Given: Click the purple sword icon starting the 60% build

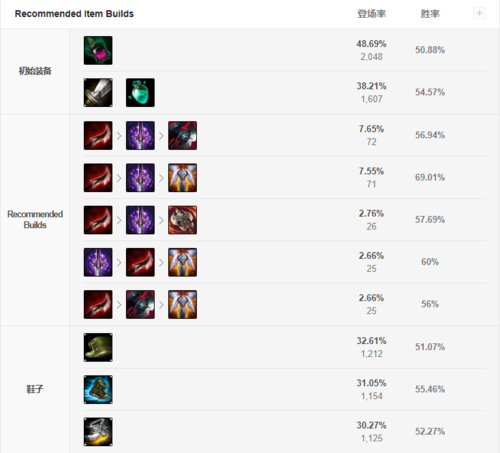Looking at the screenshot, I should click(98, 262).
